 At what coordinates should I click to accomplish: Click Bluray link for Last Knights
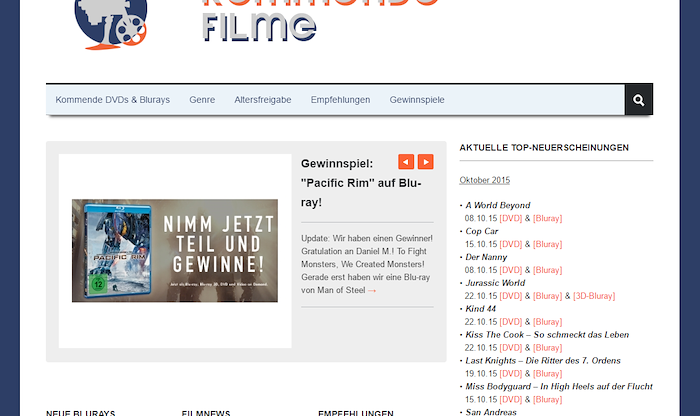click(x=548, y=374)
